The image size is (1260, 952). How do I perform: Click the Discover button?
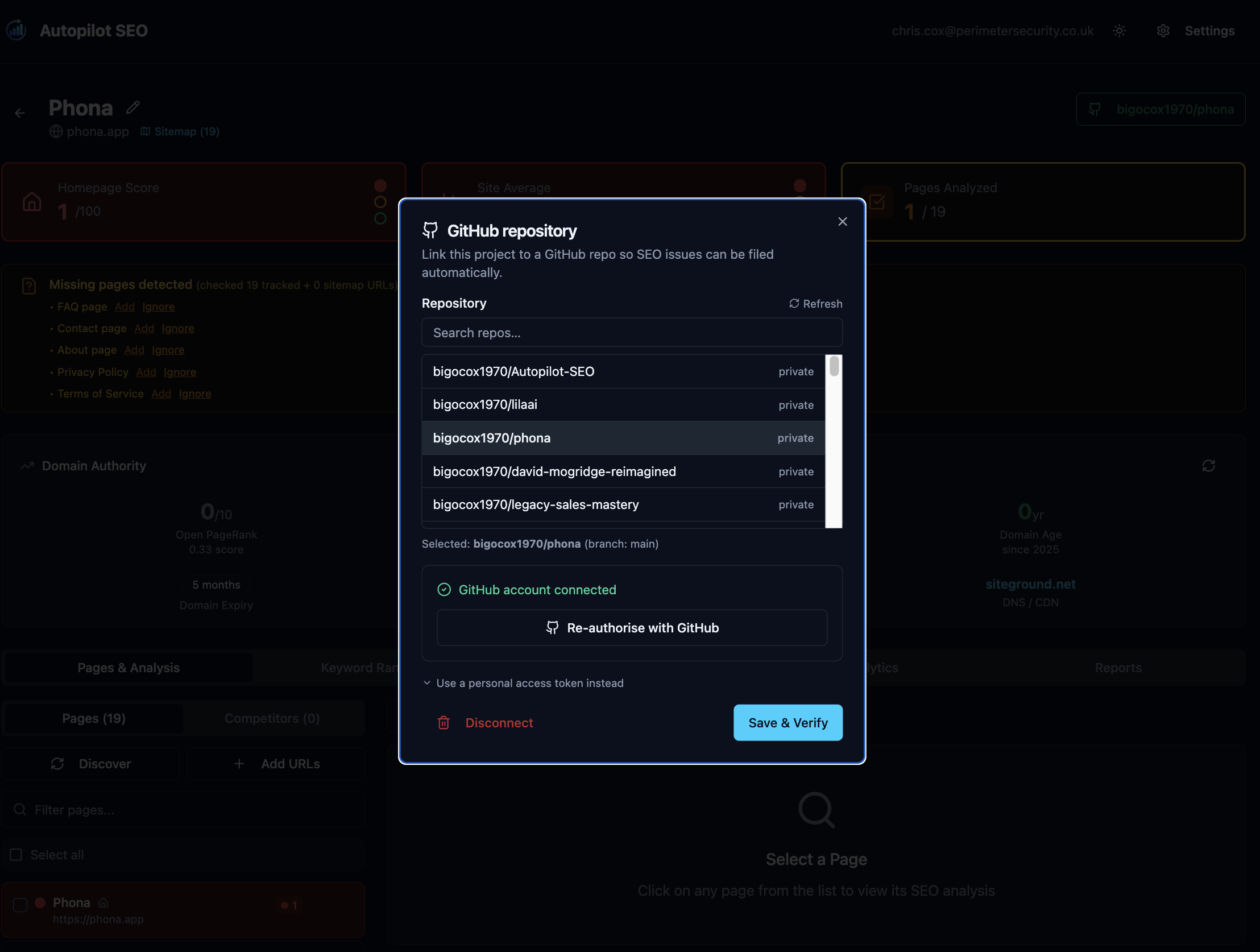click(x=90, y=764)
